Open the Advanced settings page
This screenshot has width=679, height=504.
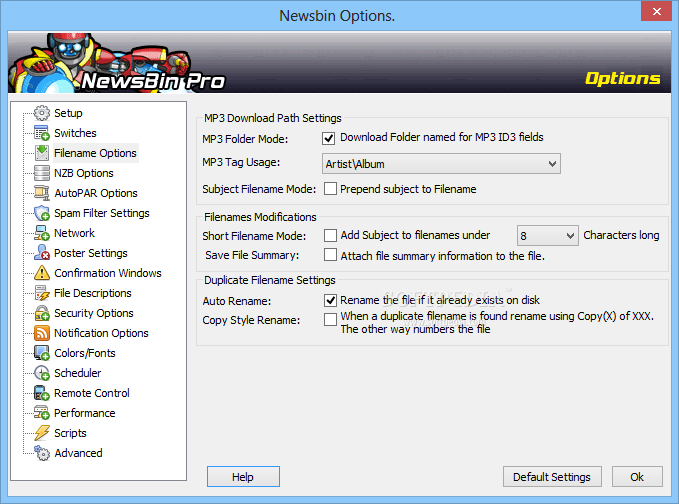pyautogui.click(x=78, y=453)
